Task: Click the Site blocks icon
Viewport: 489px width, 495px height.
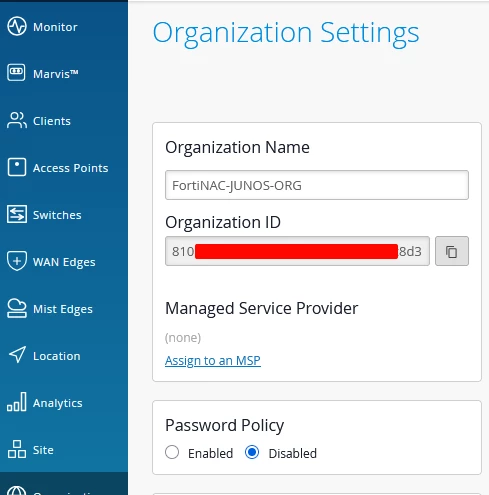Action: (x=17, y=449)
